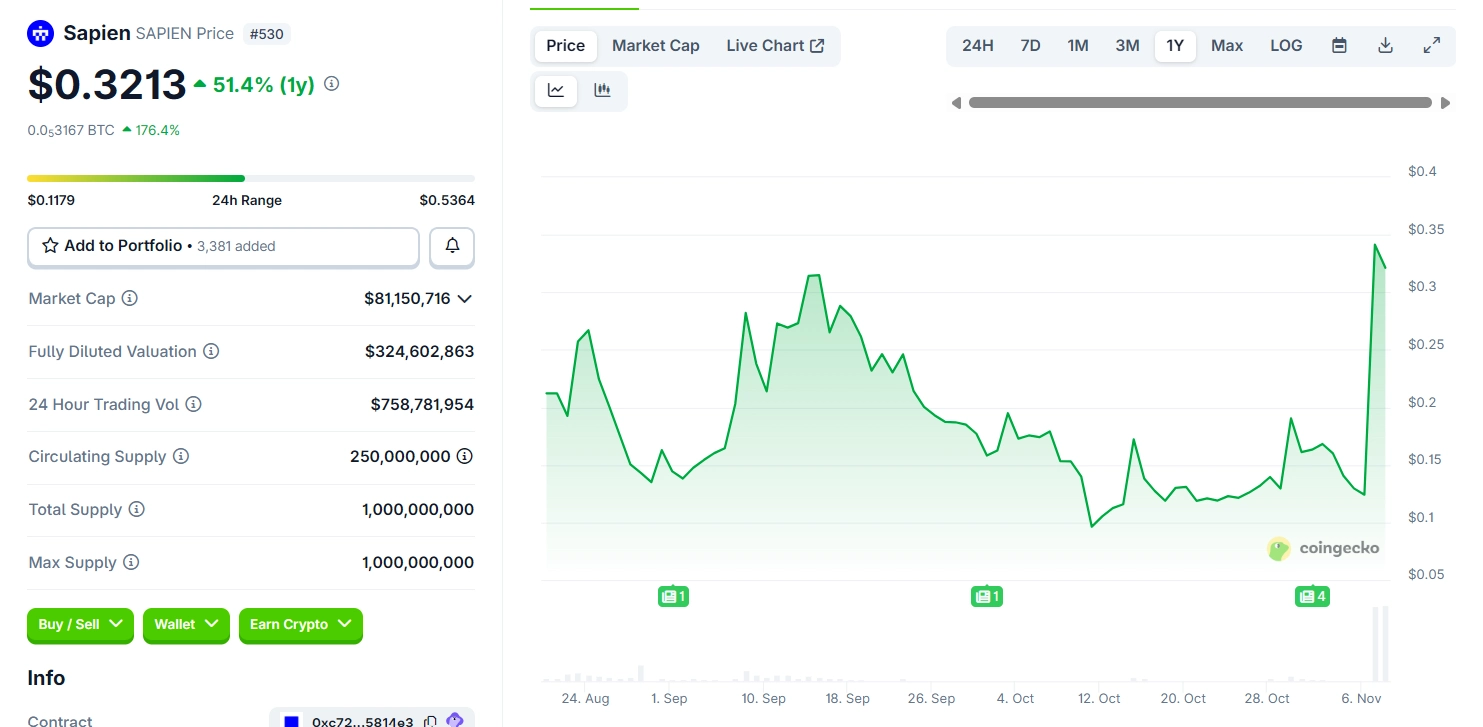This screenshot has width=1483, height=727.
Task: Open the calendar date range picker
Action: [x=1339, y=45]
